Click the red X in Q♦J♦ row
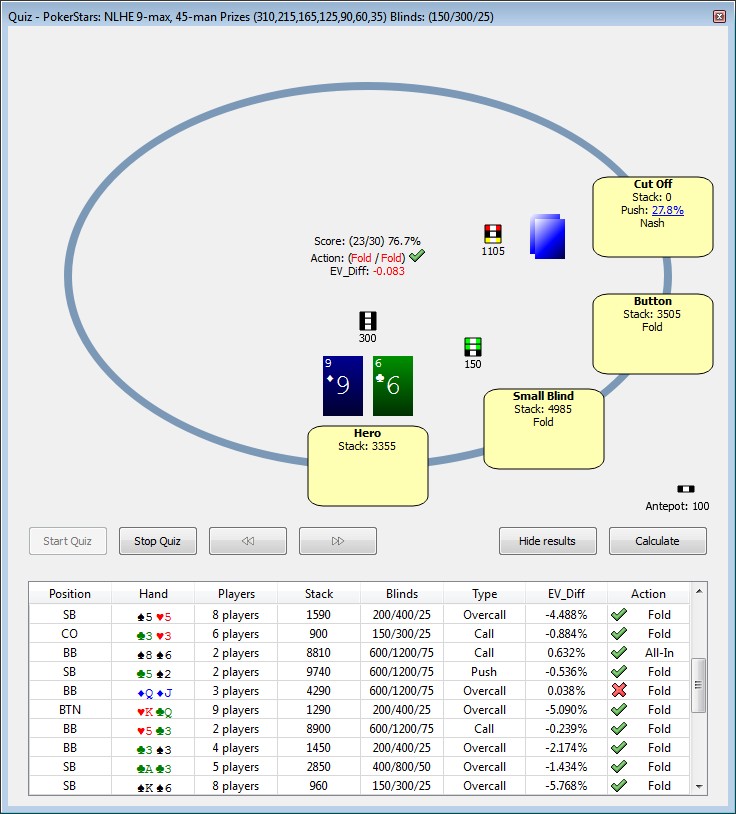Screen dimensions: 736x814 click(619, 690)
